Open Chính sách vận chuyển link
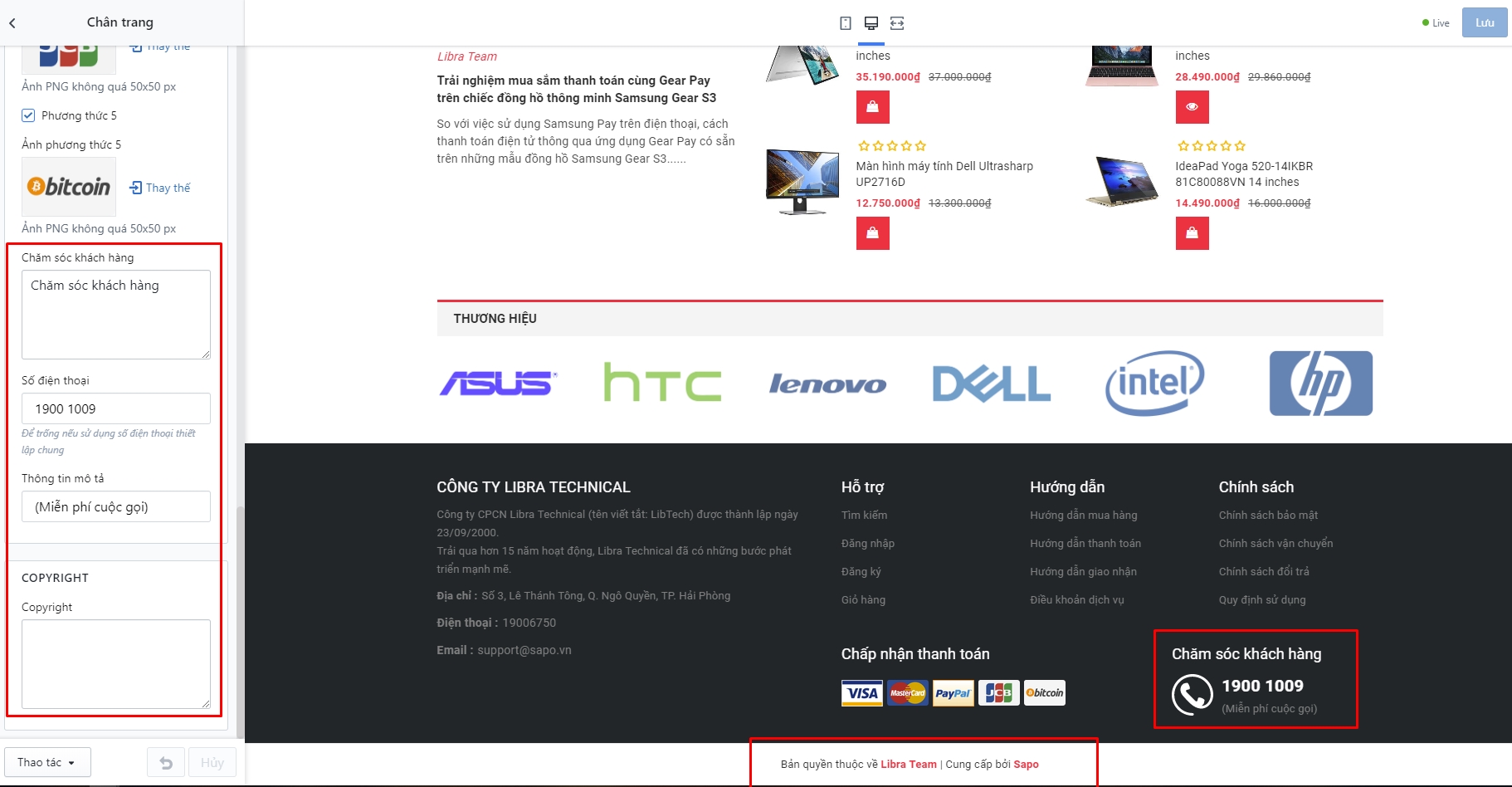1512x787 pixels. click(1276, 544)
